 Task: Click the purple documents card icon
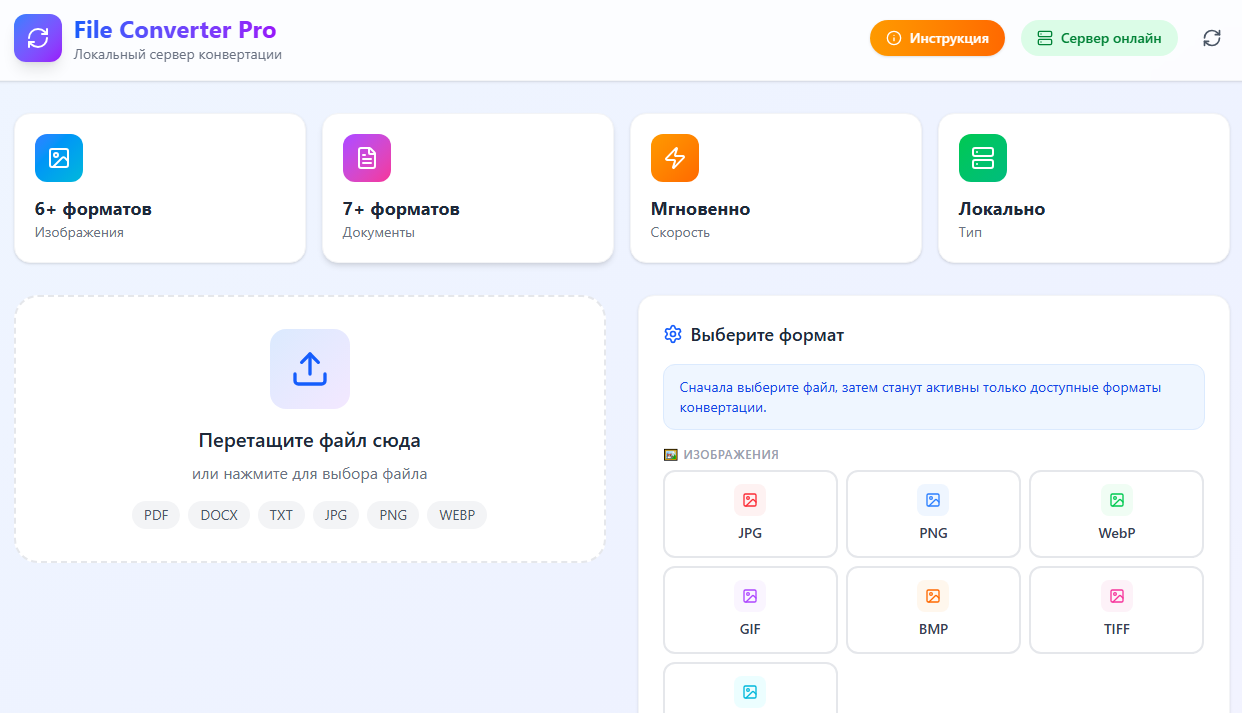coord(367,158)
